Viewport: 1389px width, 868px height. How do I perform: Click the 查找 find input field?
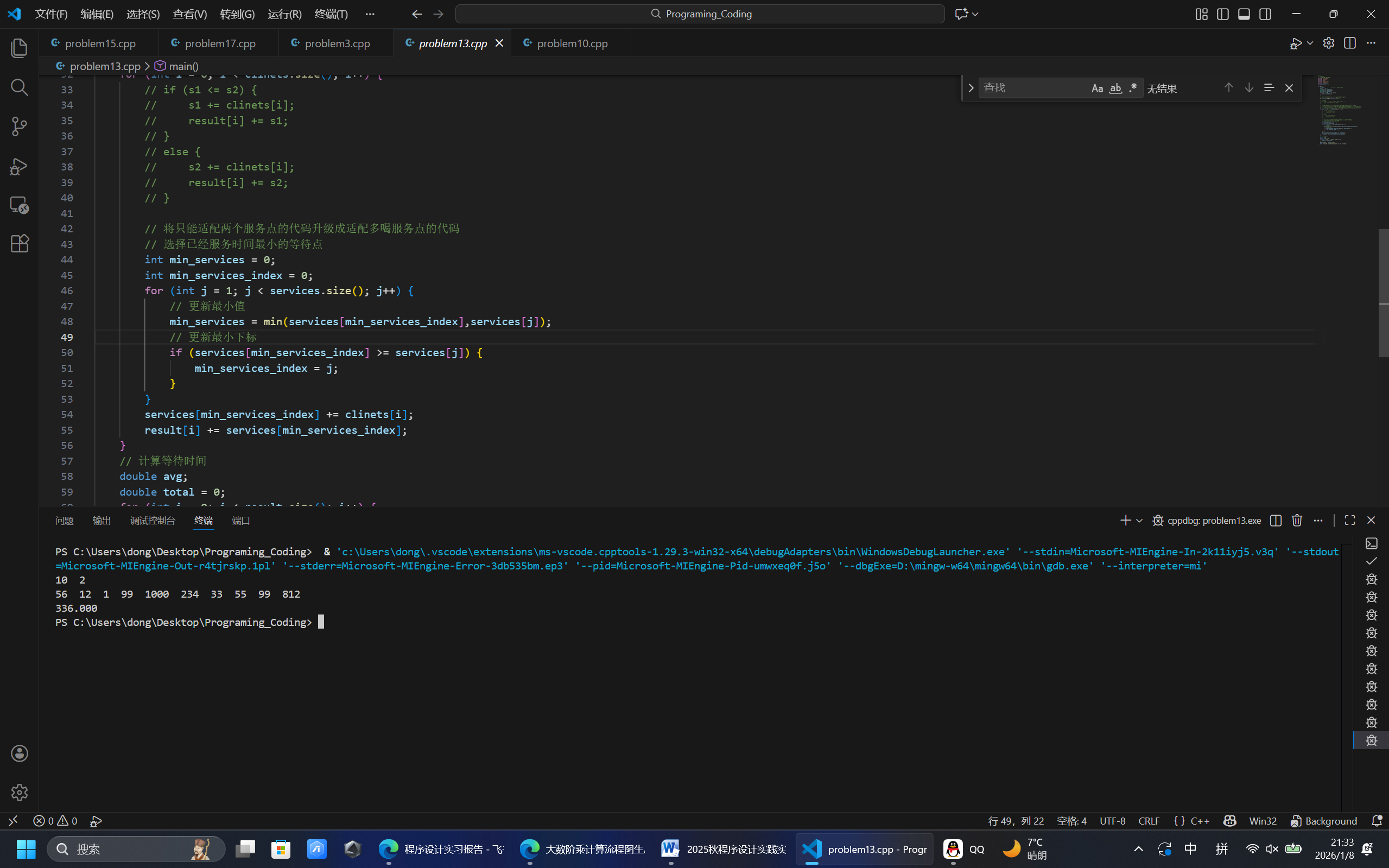[x=1032, y=88]
